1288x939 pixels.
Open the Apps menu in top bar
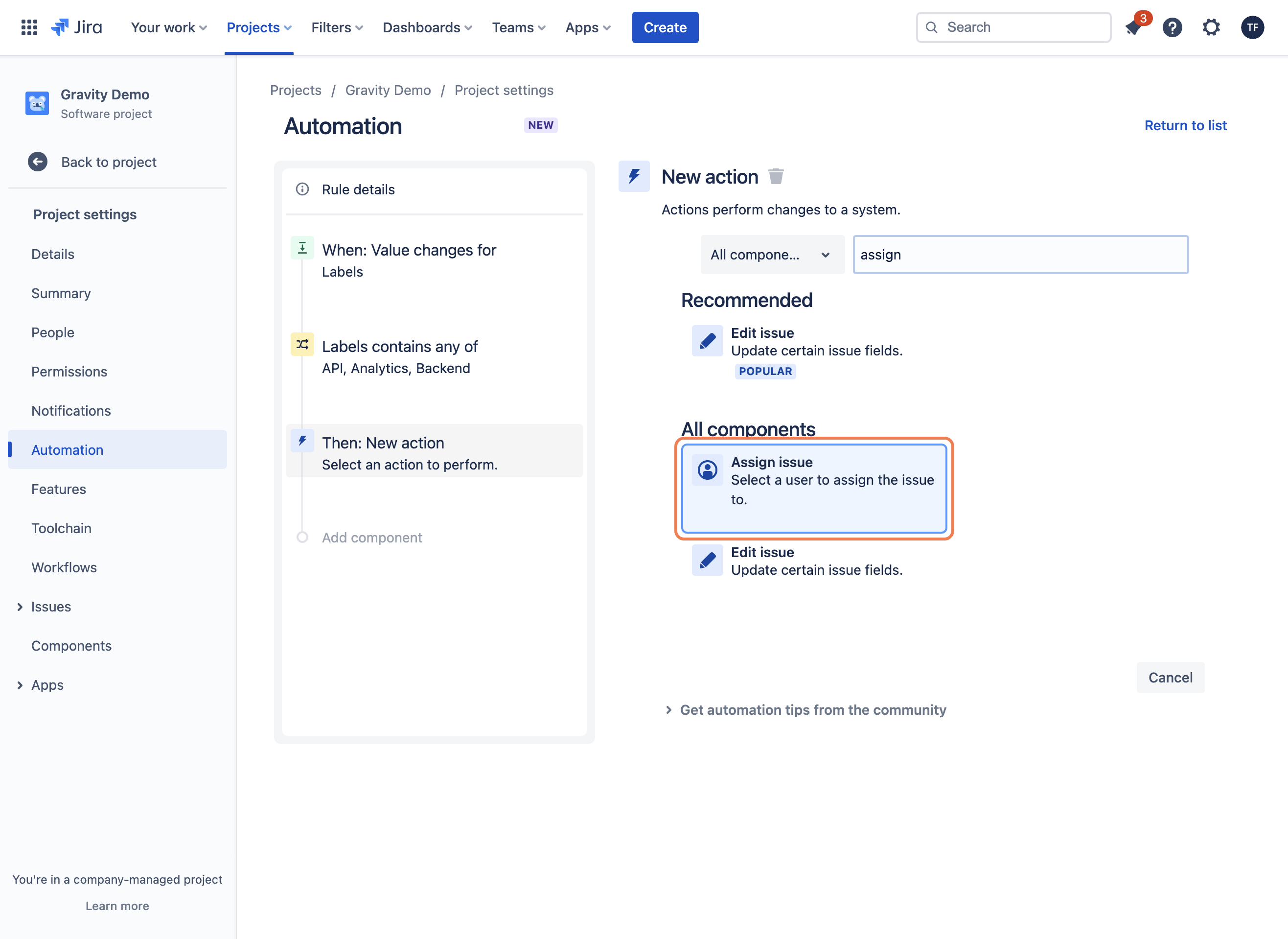coord(588,27)
